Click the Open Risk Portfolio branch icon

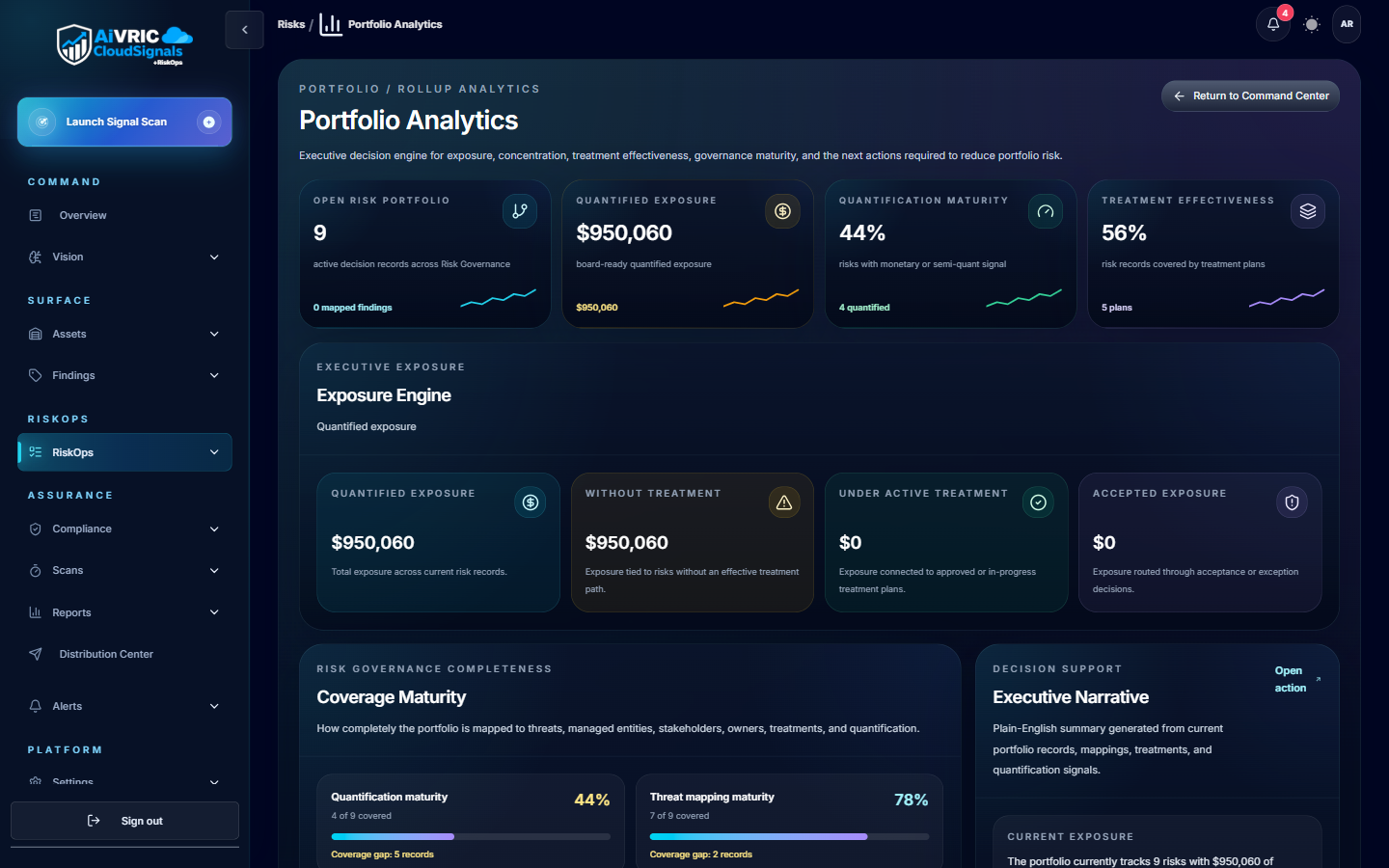click(520, 211)
